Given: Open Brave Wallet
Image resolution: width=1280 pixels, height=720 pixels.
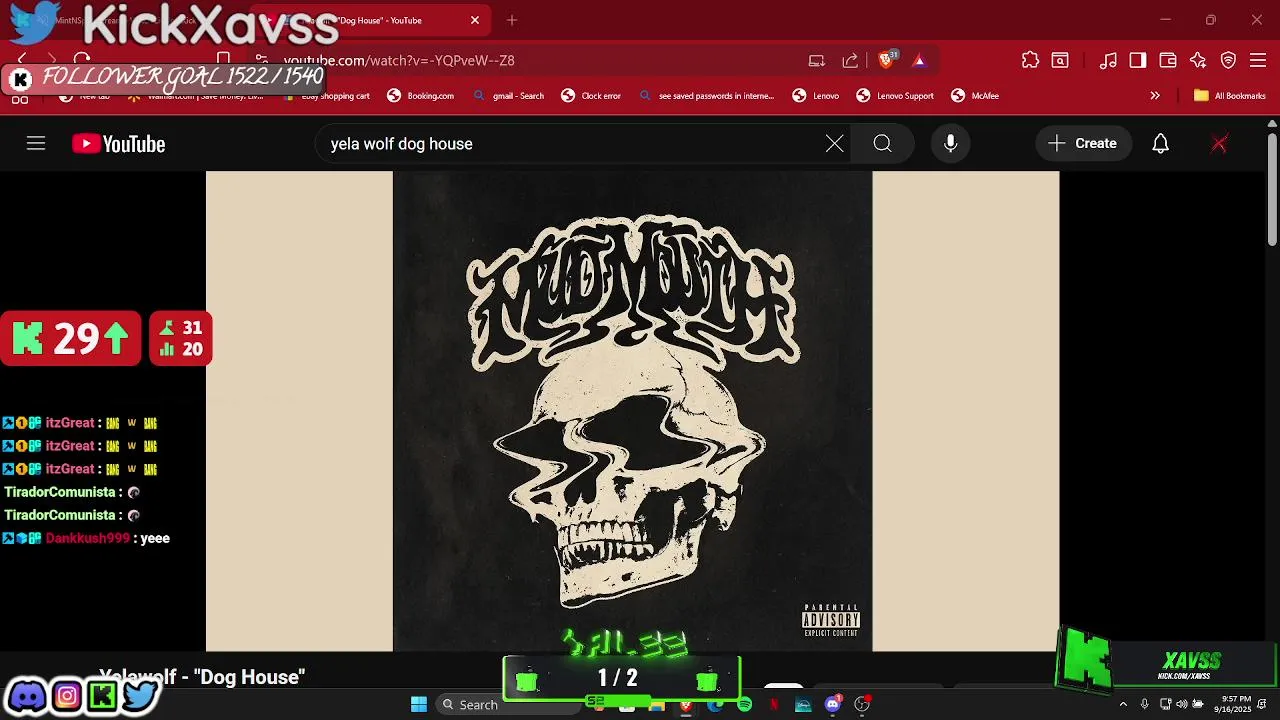Looking at the screenshot, I should pos(1168,60).
